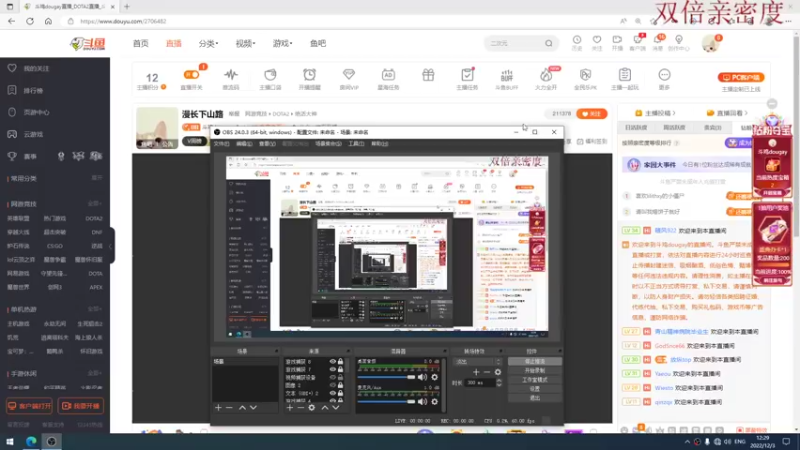Open the streamer cat avatar thumbnail
Screen dimensions: 800x450
pyautogui.click(x=157, y=128)
